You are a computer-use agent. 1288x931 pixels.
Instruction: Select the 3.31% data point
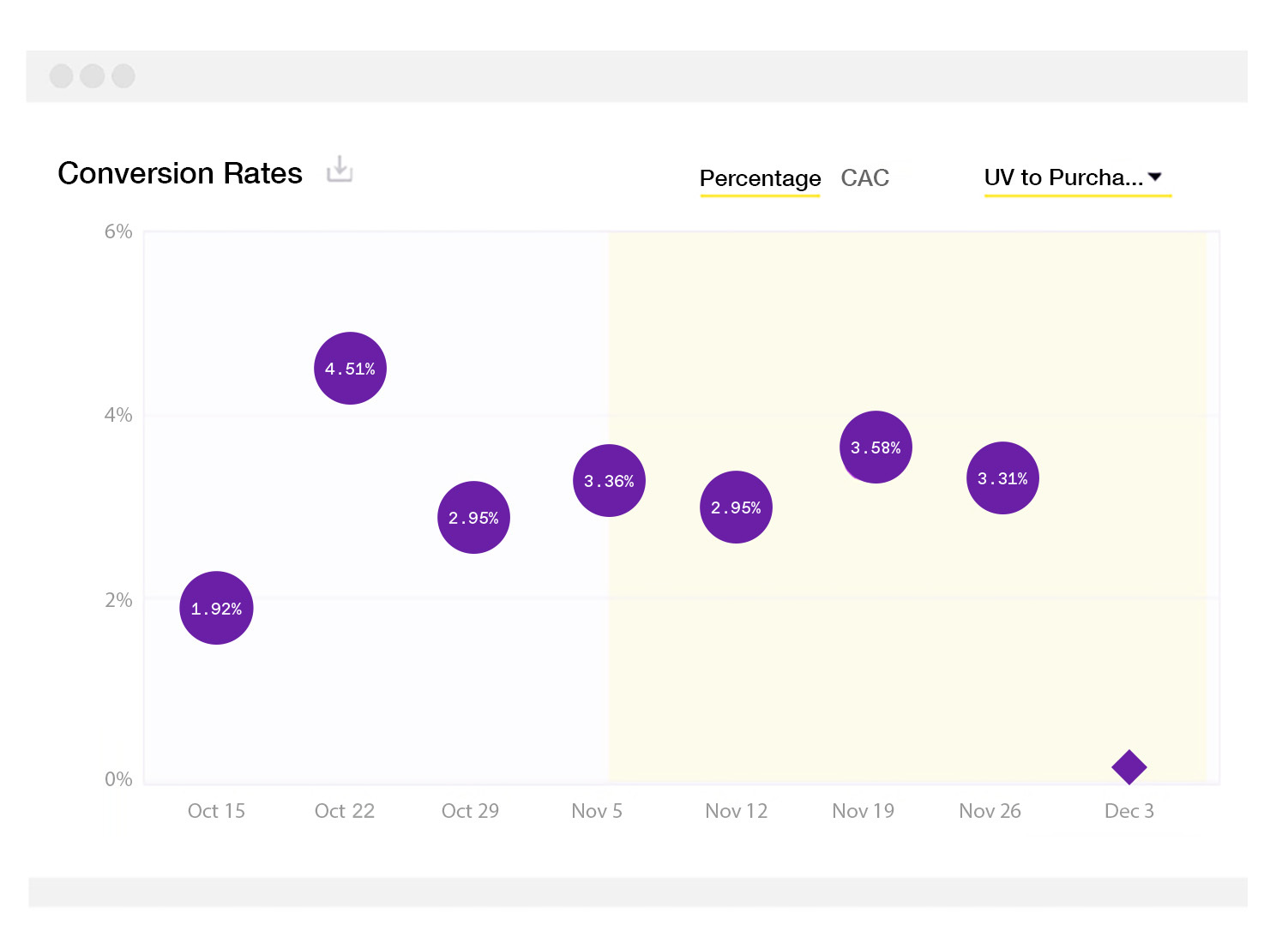pyautogui.click(x=1002, y=478)
